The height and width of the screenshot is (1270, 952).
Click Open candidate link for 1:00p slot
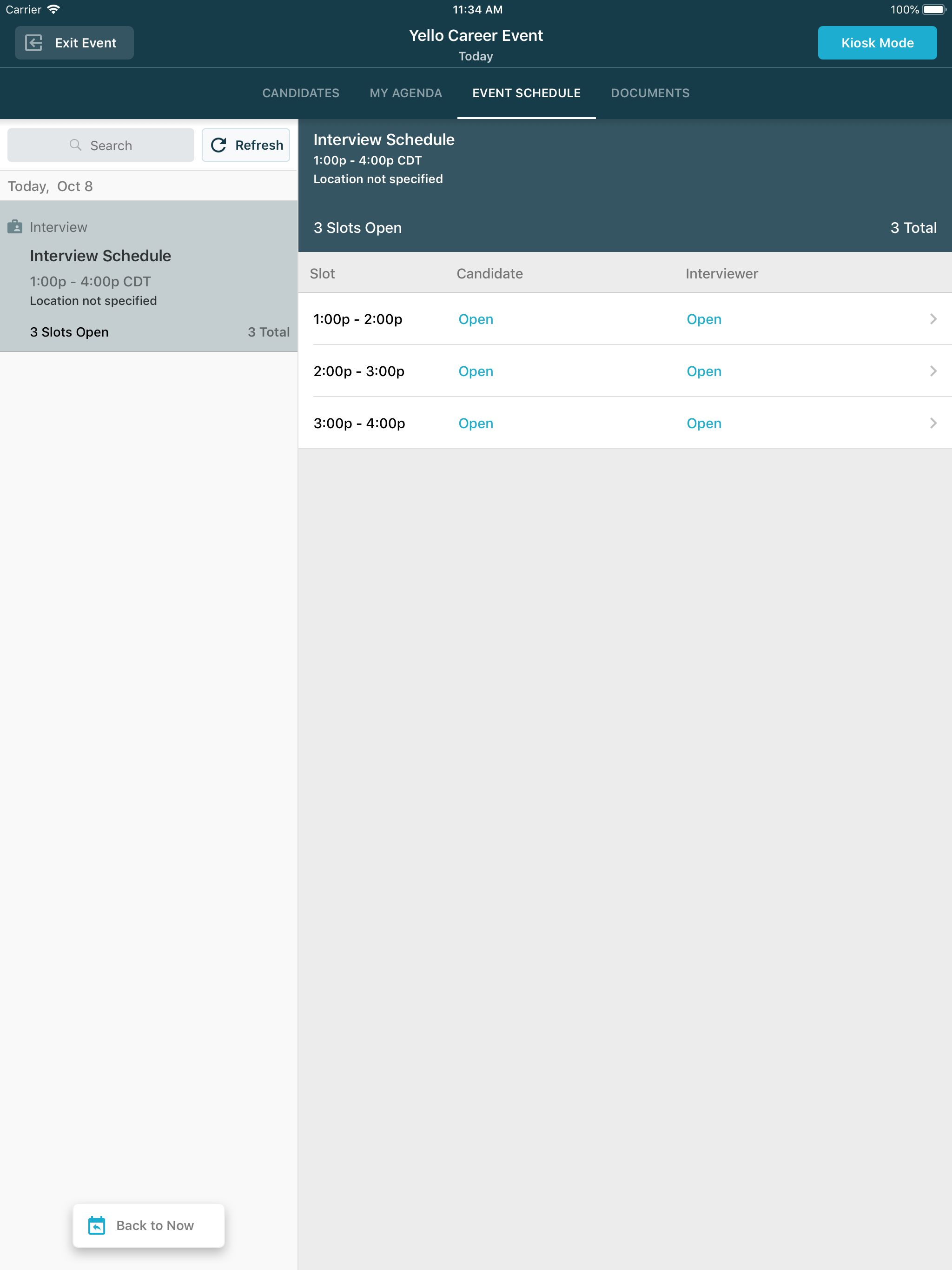476,319
